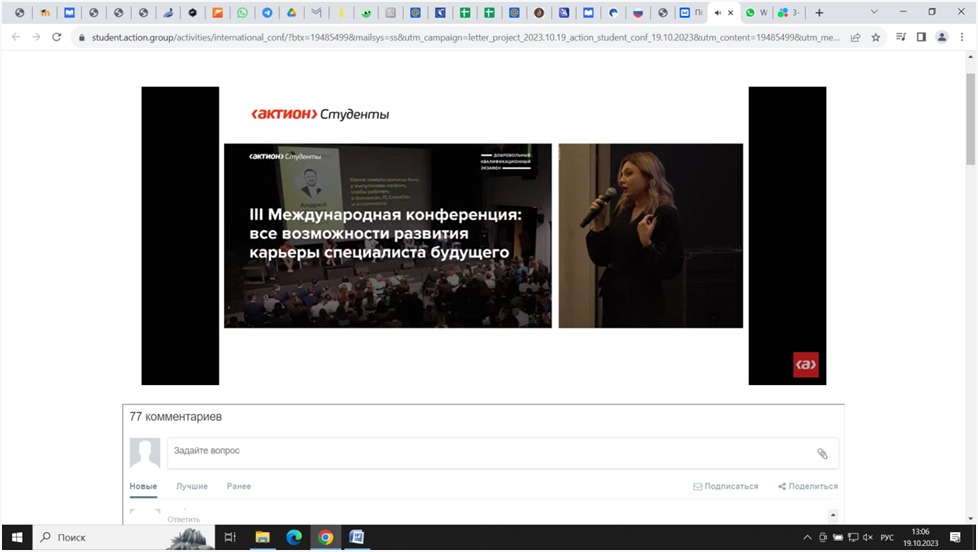The image size is (978, 552).
Task: Switch to the Лучшие comments tab
Action: 192,486
